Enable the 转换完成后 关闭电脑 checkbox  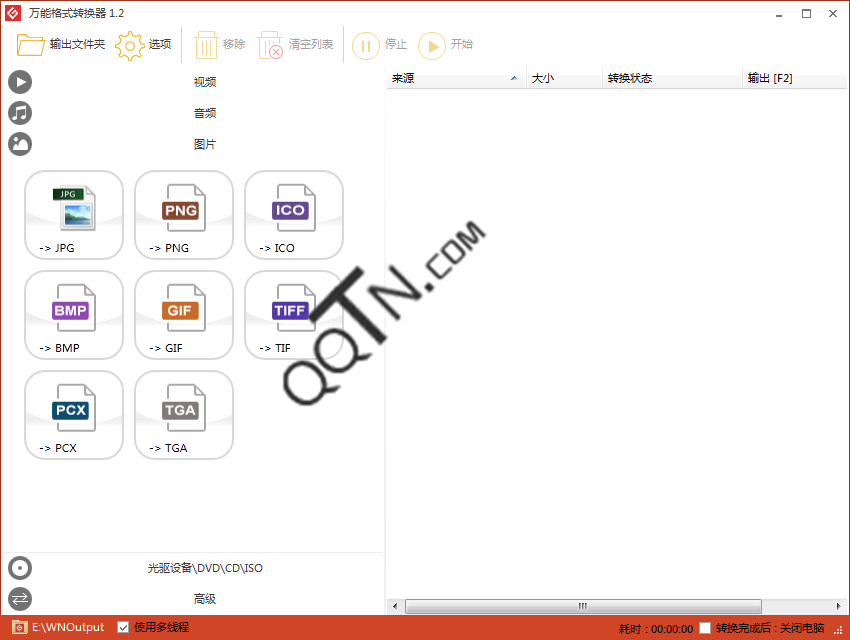(x=706, y=628)
